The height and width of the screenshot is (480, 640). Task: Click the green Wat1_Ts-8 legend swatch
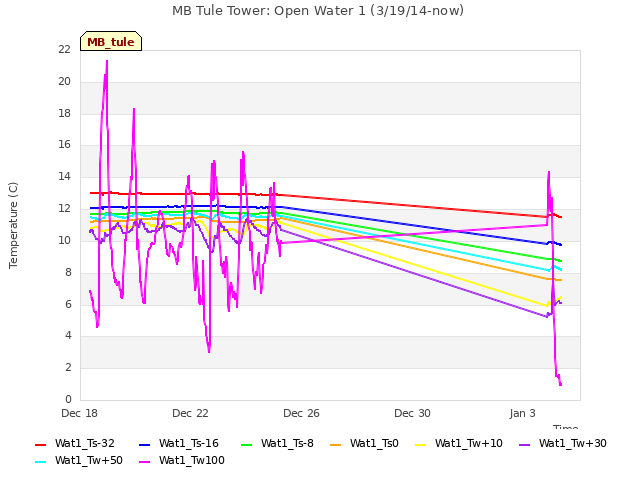tap(247, 444)
